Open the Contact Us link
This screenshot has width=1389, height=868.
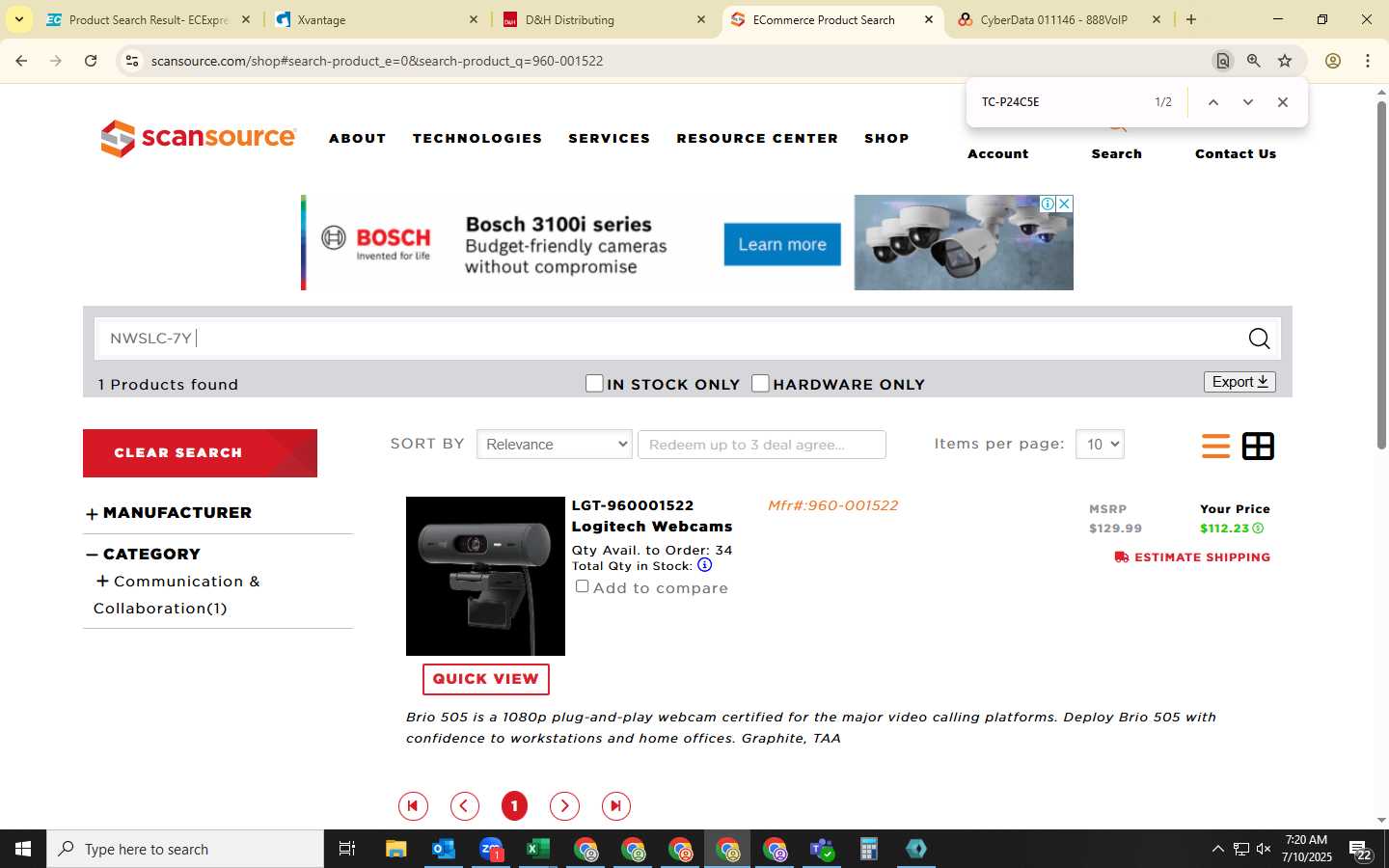pyautogui.click(x=1236, y=153)
